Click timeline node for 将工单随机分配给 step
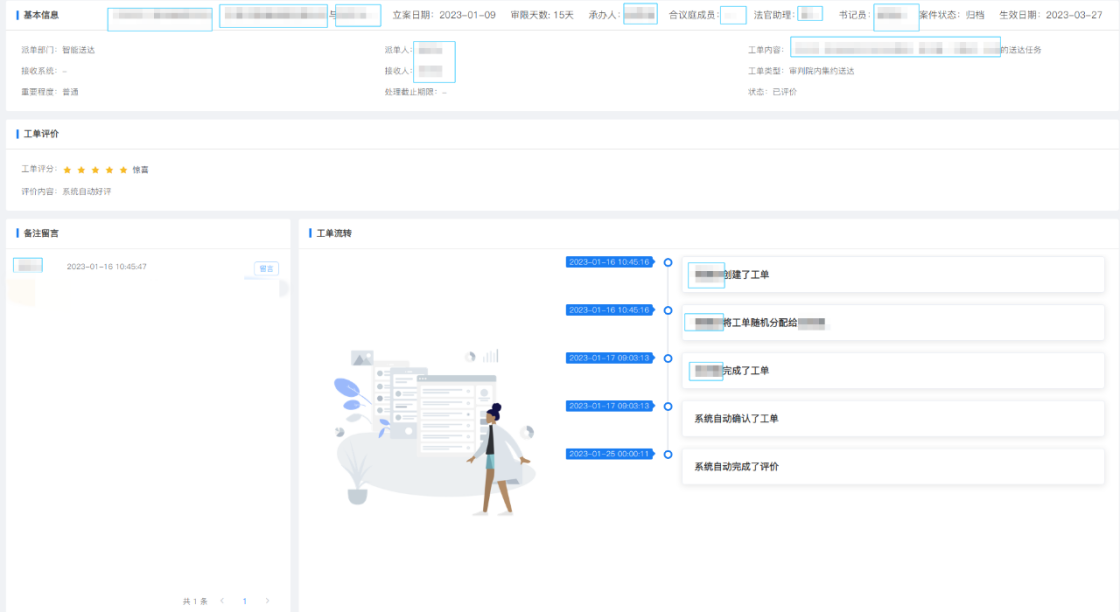 [x=668, y=311]
